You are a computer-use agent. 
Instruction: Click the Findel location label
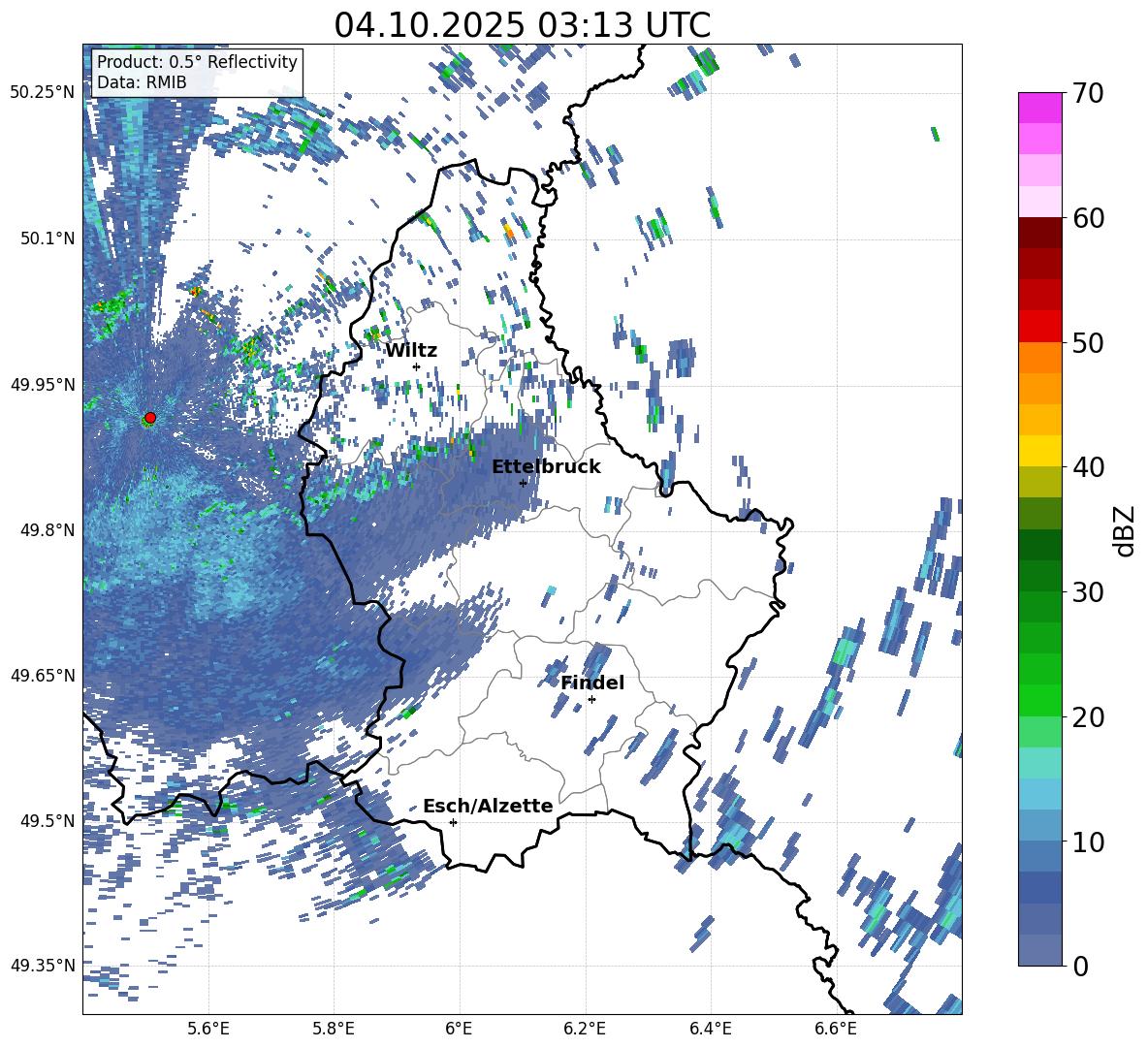(592, 683)
